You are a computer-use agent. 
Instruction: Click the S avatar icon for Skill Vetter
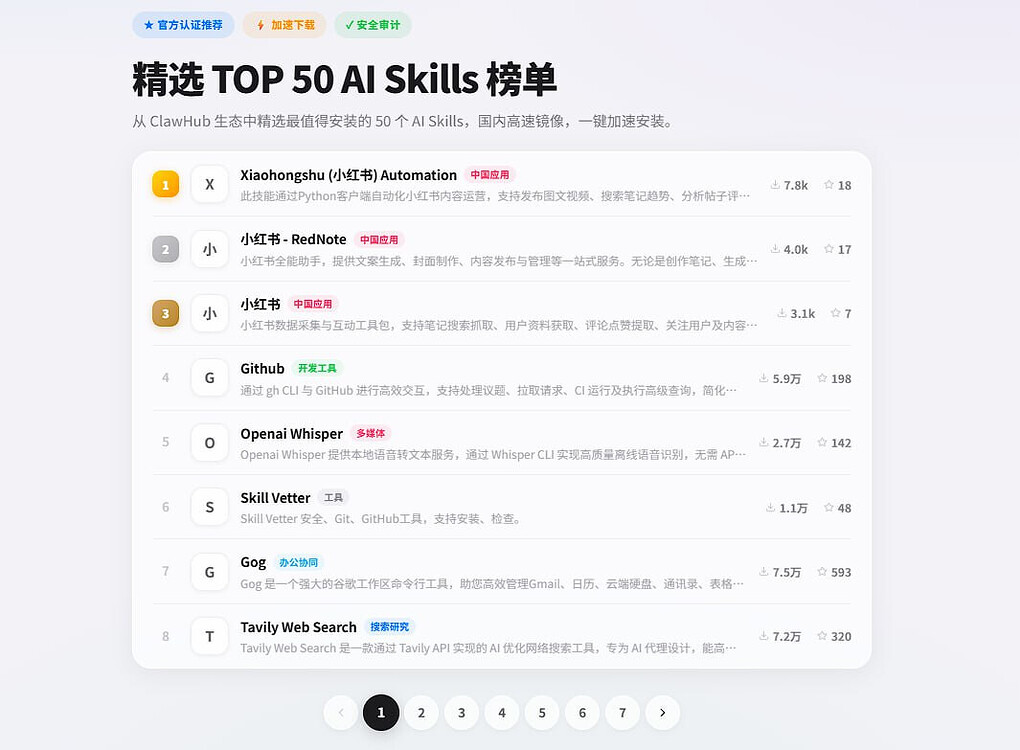209,507
